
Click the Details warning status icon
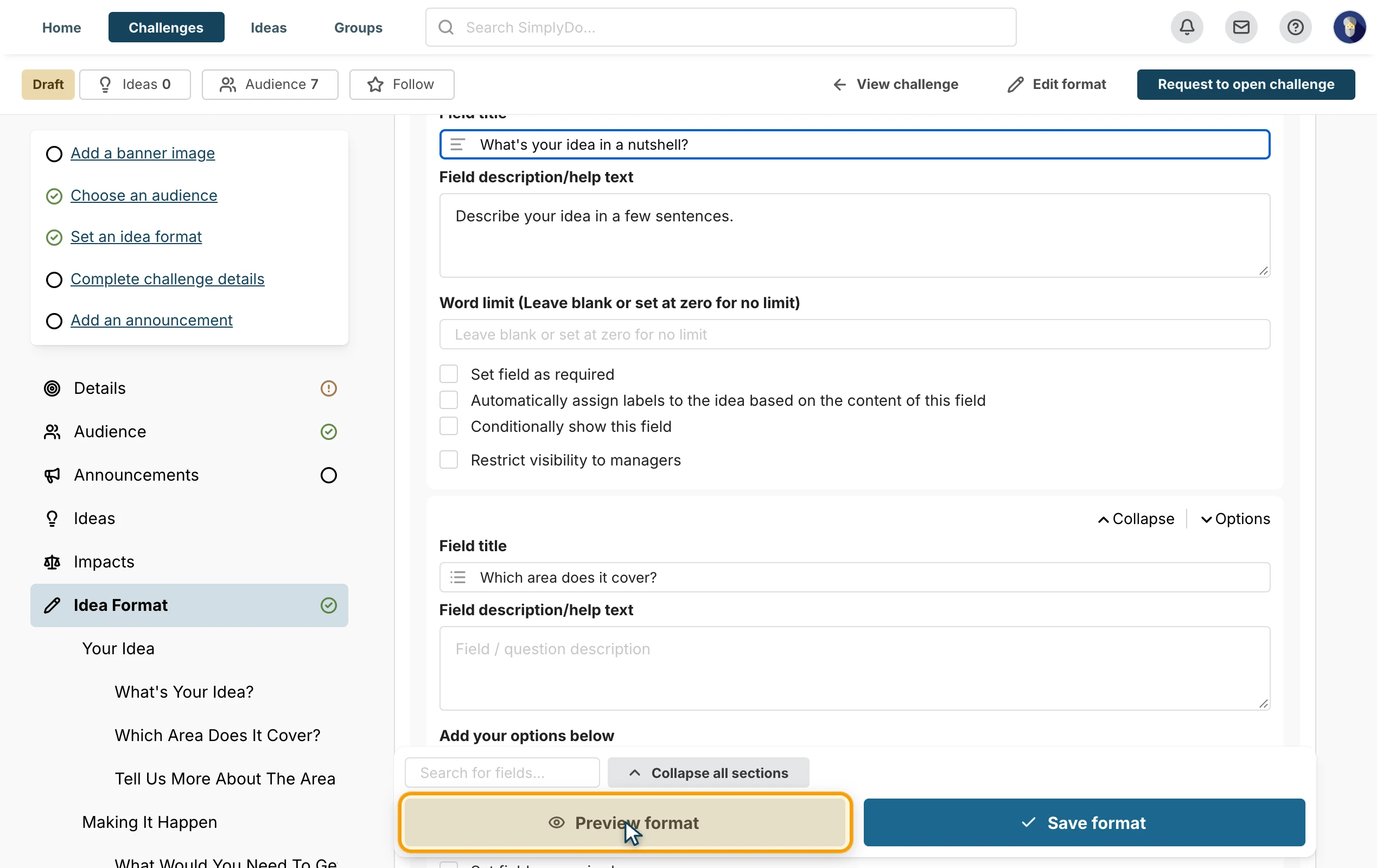[x=328, y=388]
